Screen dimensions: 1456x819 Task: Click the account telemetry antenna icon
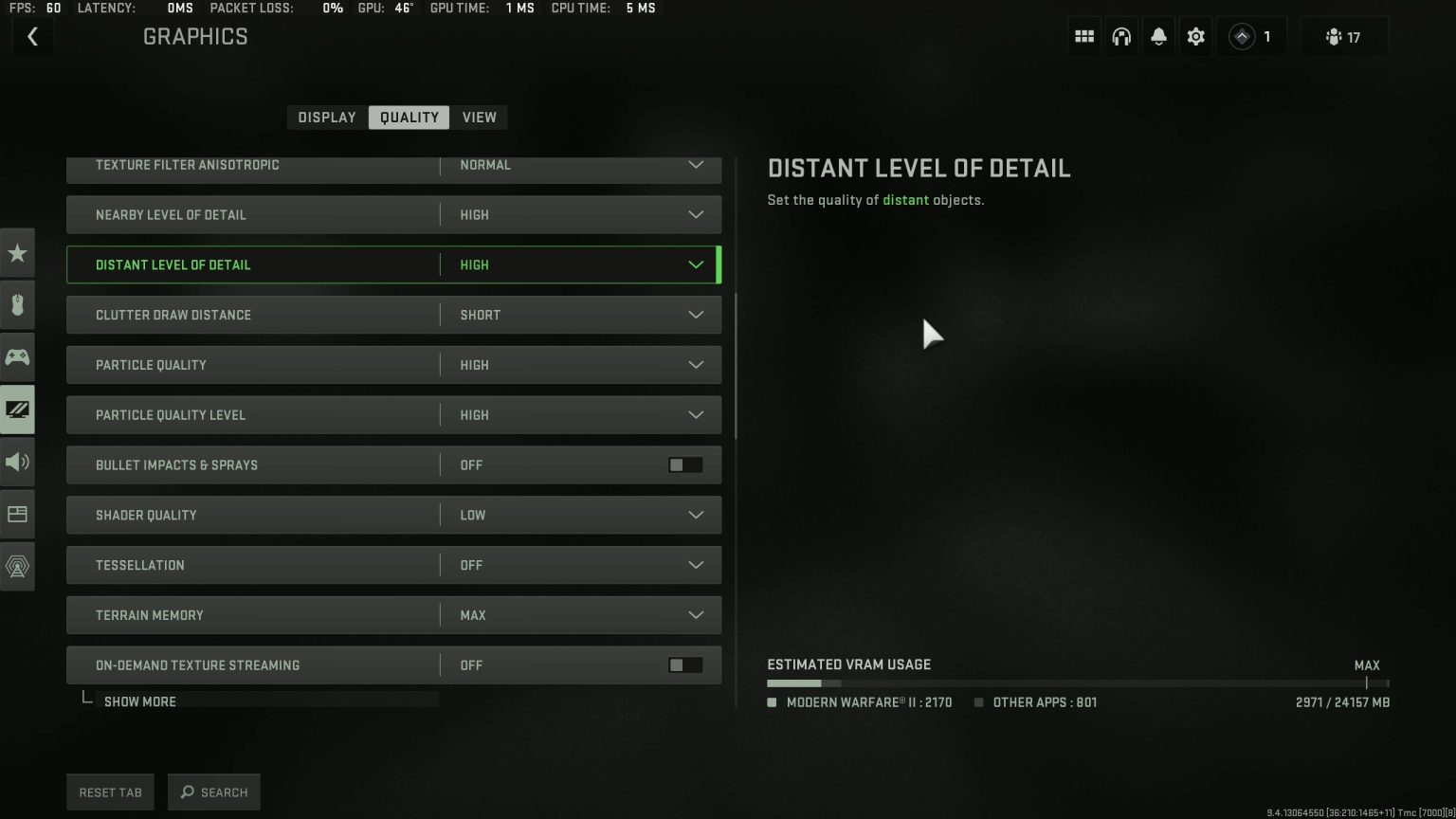click(x=17, y=566)
